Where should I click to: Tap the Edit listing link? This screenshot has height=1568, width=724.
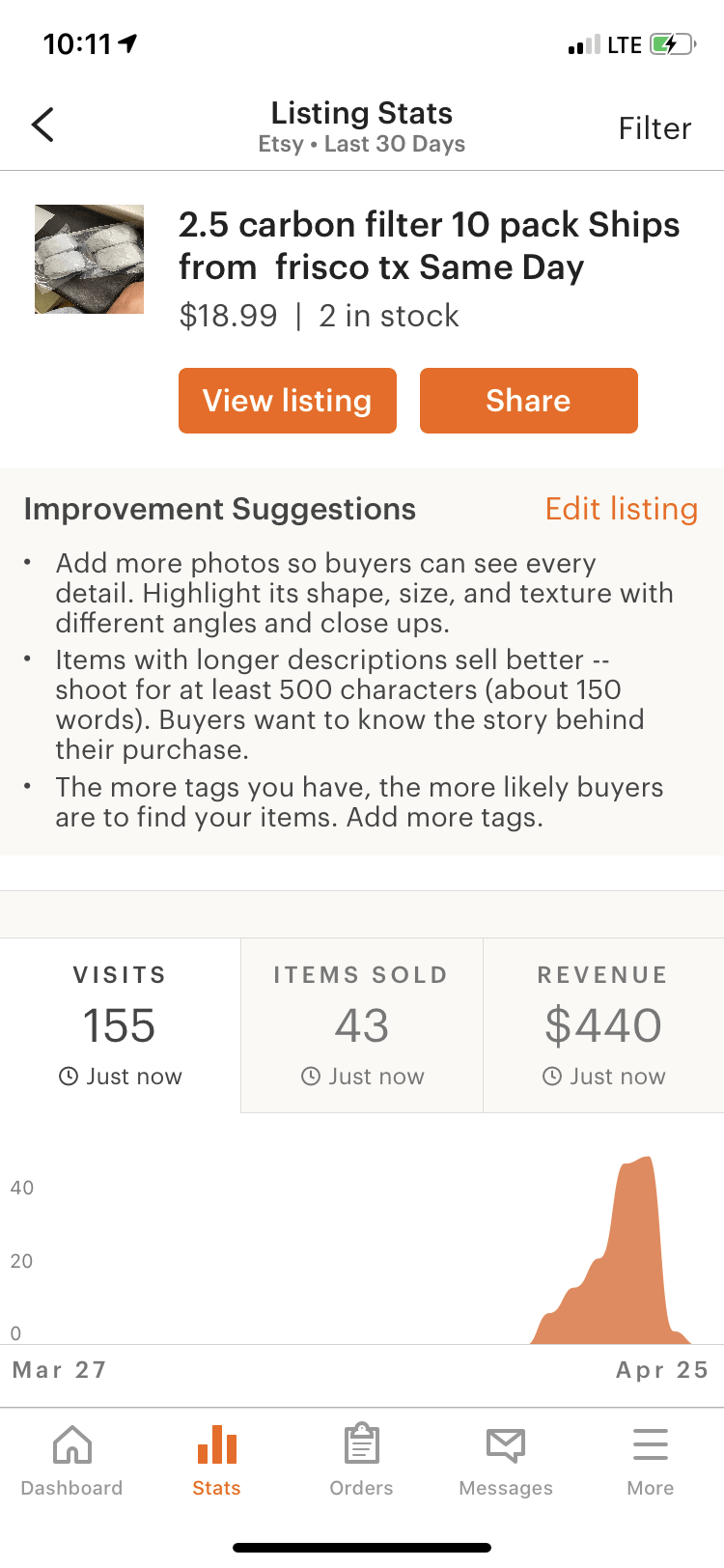[622, 509]
